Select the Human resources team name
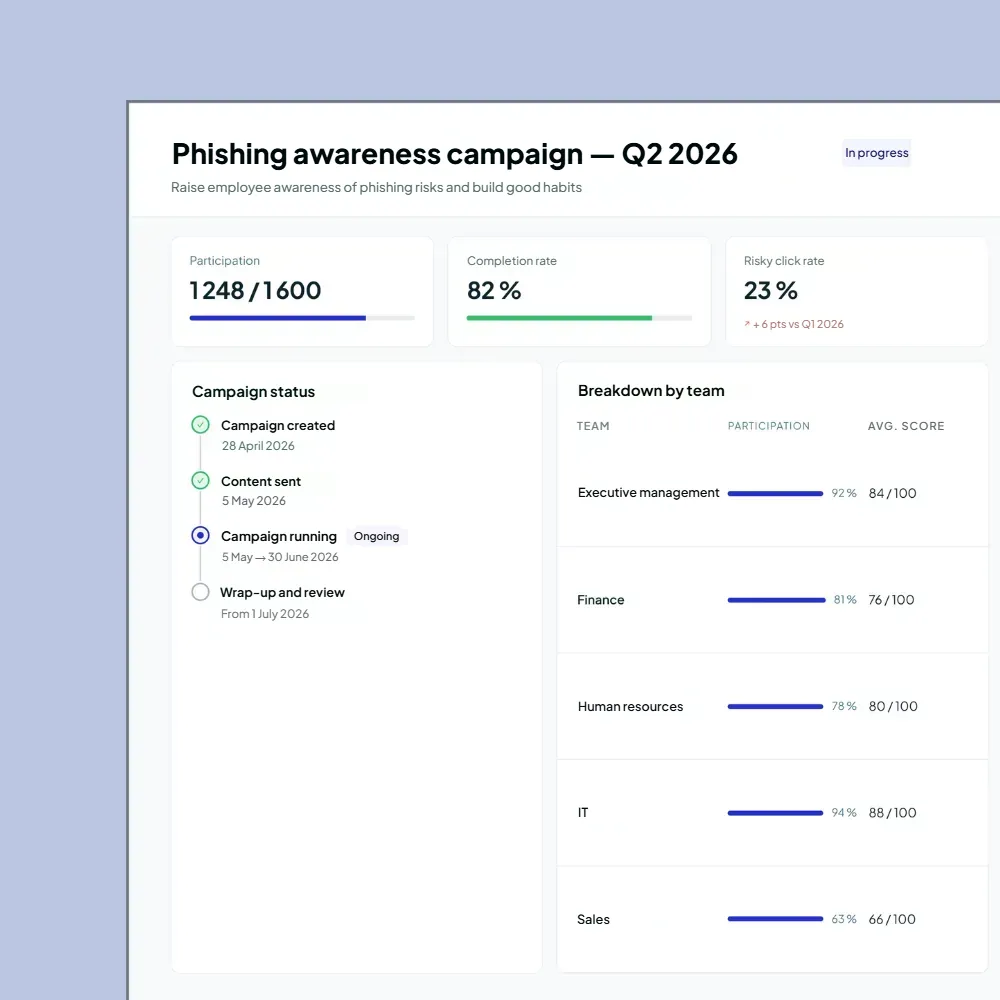Screen dimensions: 1000x1000 [630, 707]
